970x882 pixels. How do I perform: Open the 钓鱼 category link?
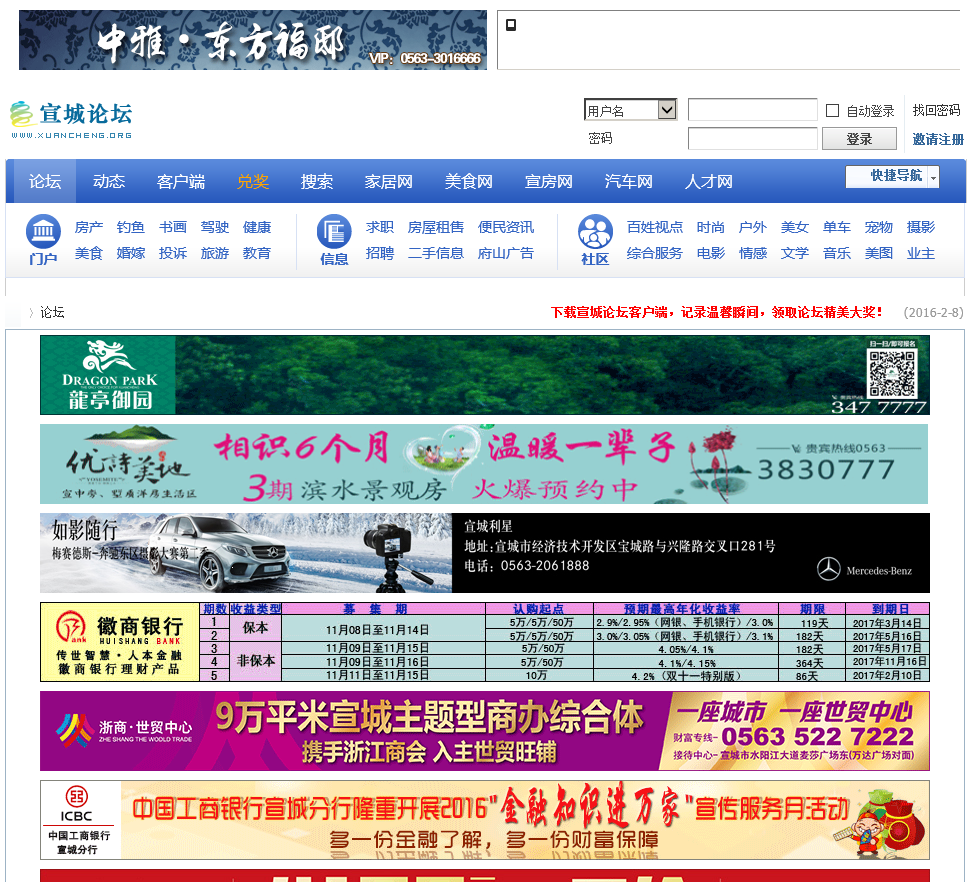131,227
